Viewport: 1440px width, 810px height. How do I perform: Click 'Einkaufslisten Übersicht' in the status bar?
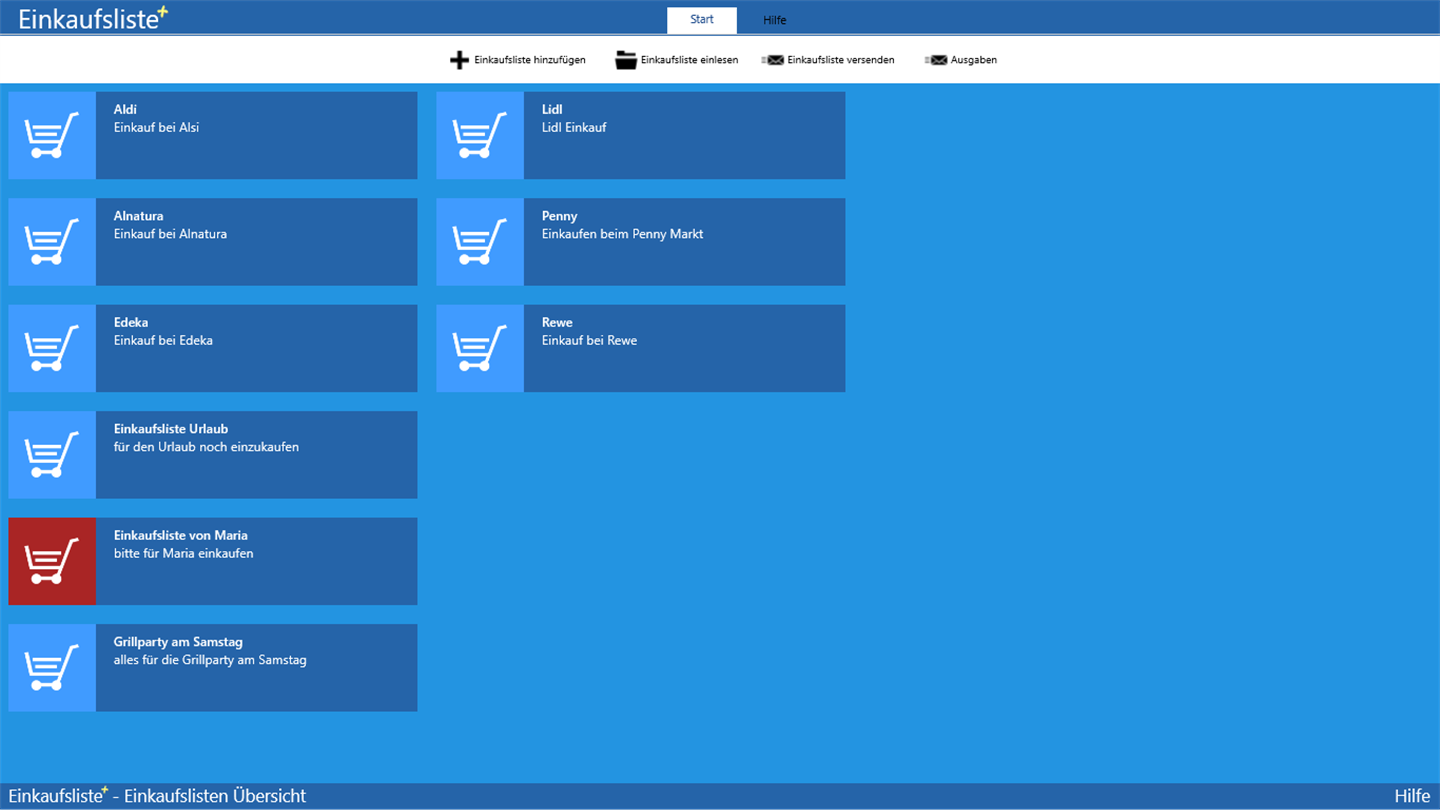[x=215, y=796]
